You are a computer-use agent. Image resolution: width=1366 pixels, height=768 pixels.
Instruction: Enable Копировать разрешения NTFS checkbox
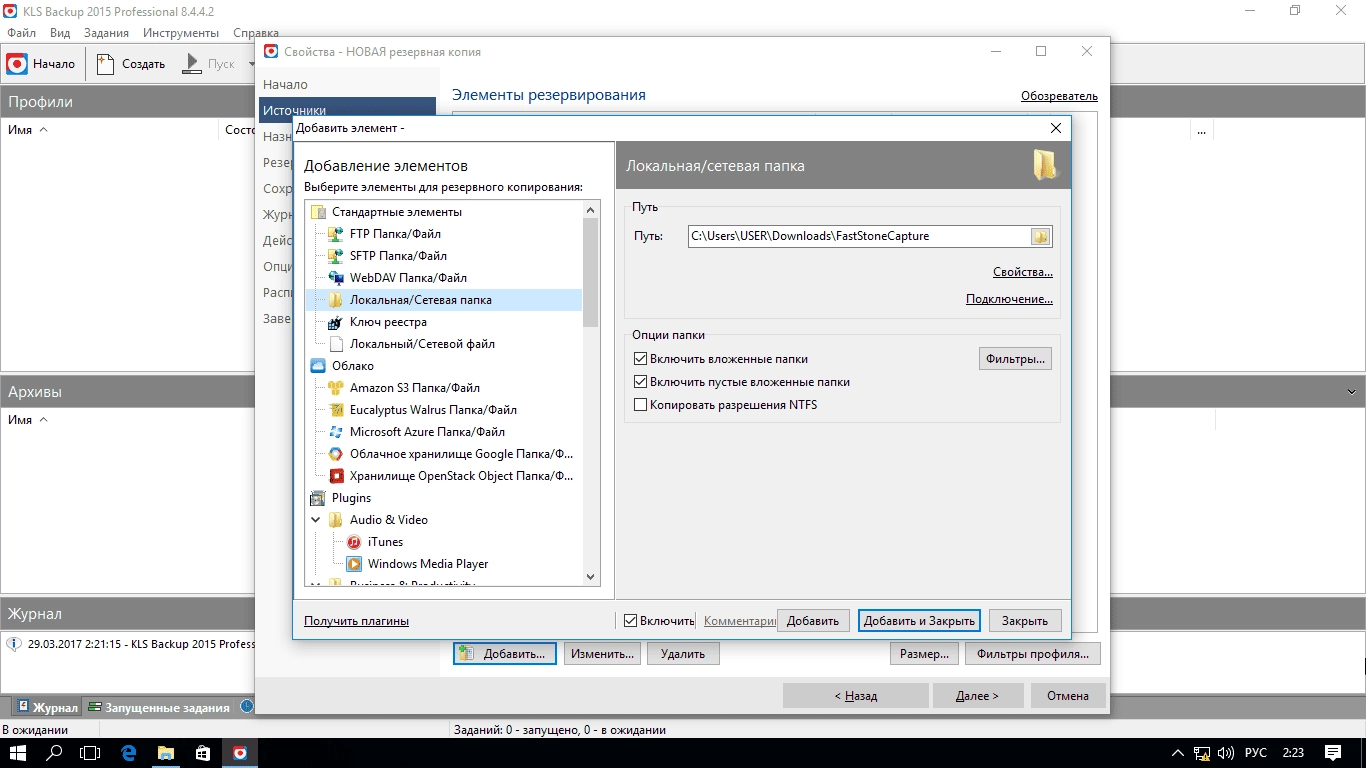[640, 405]
